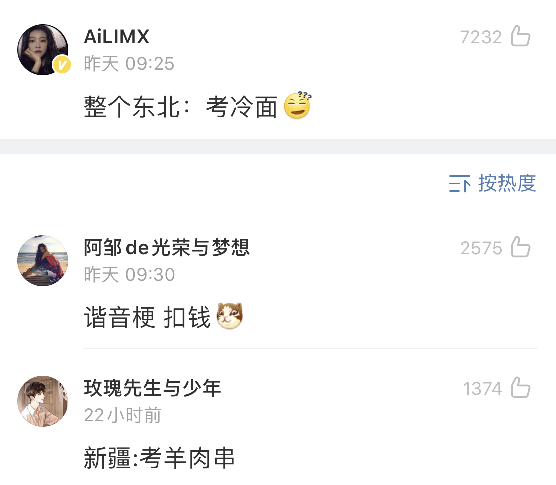Screen dimensions: 556x485
Task: Open AiLIMX's profile avatar
Action: click(x=43, y=49)
